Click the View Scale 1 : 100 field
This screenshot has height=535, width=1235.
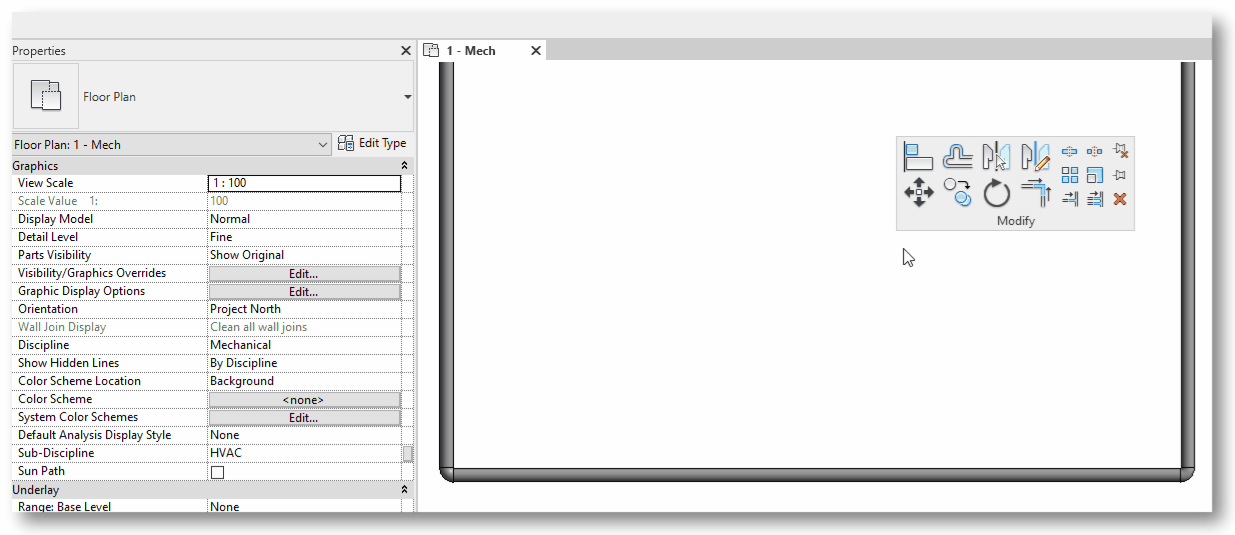(304, 183)
